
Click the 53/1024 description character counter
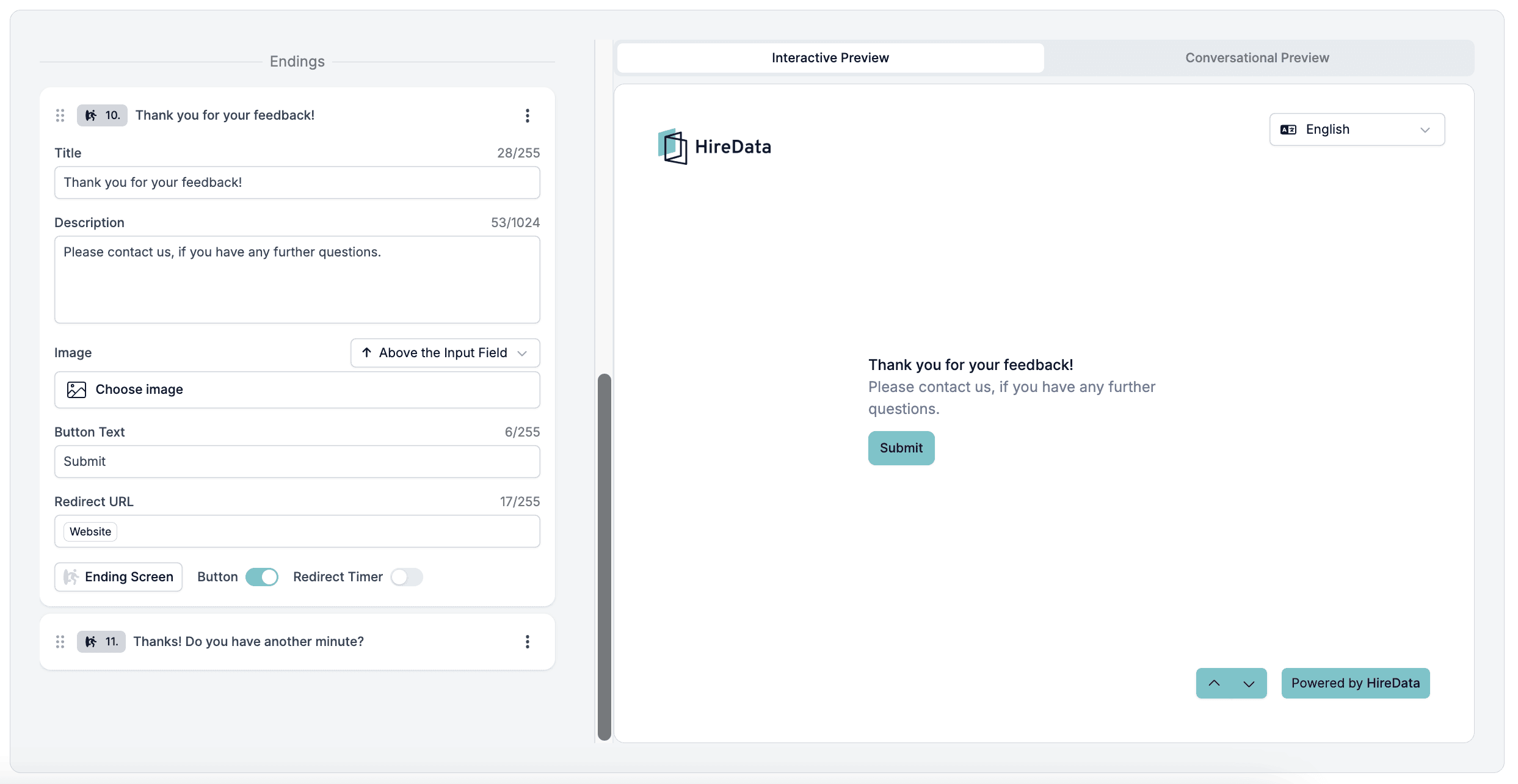515,223
